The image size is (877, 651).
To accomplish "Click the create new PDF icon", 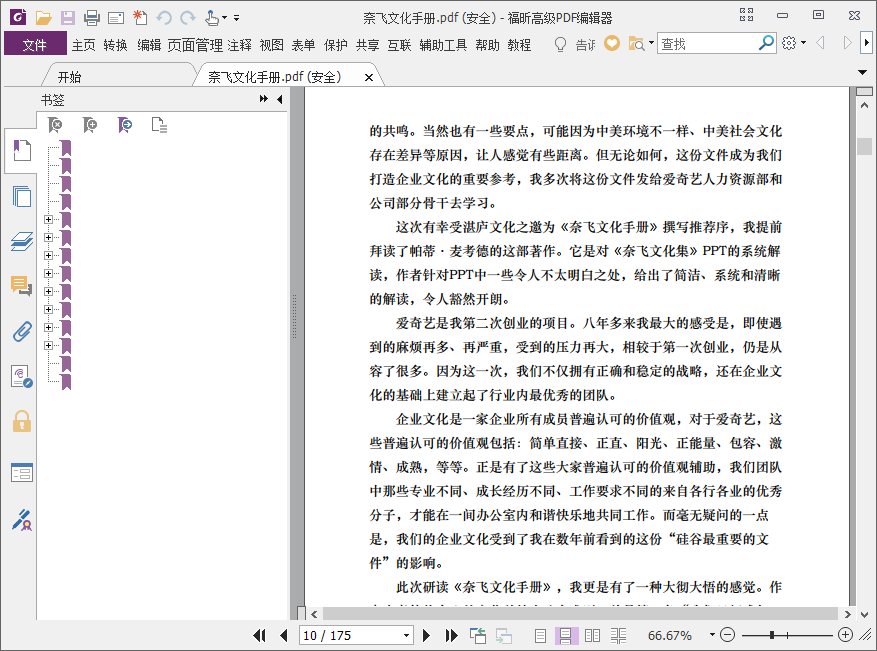I will point(140,18).
